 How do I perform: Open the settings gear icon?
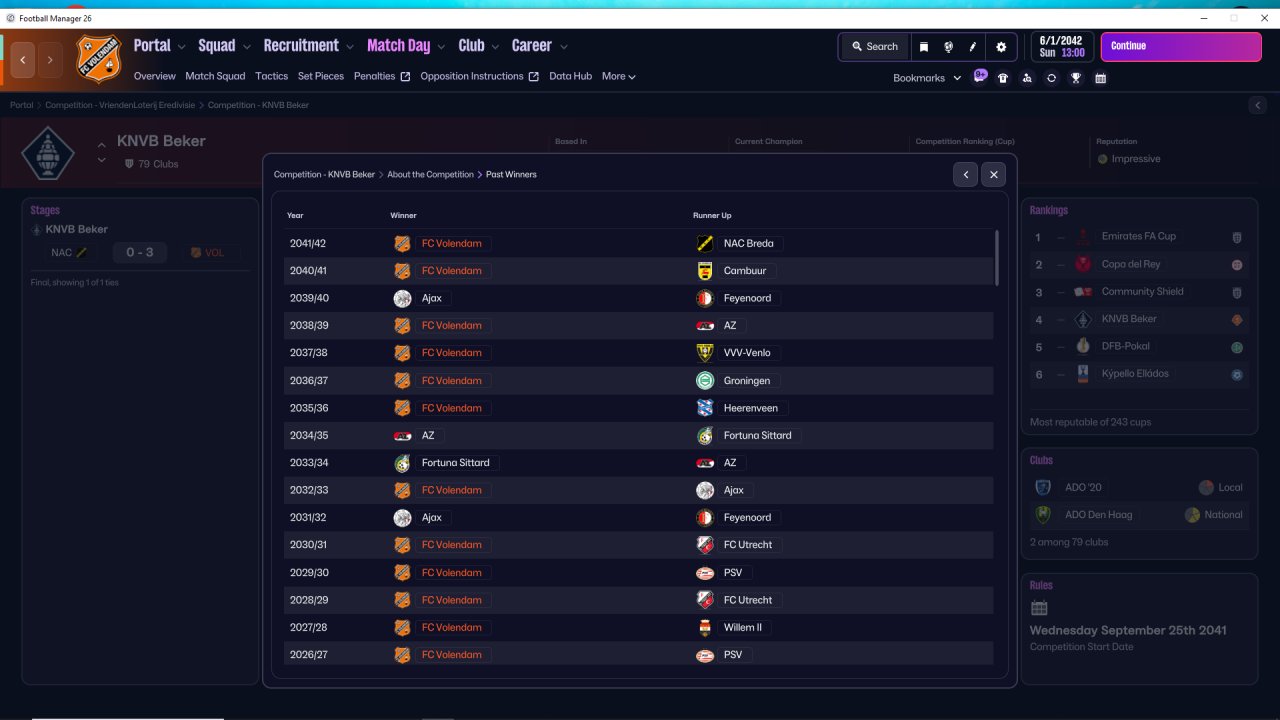1001,47
